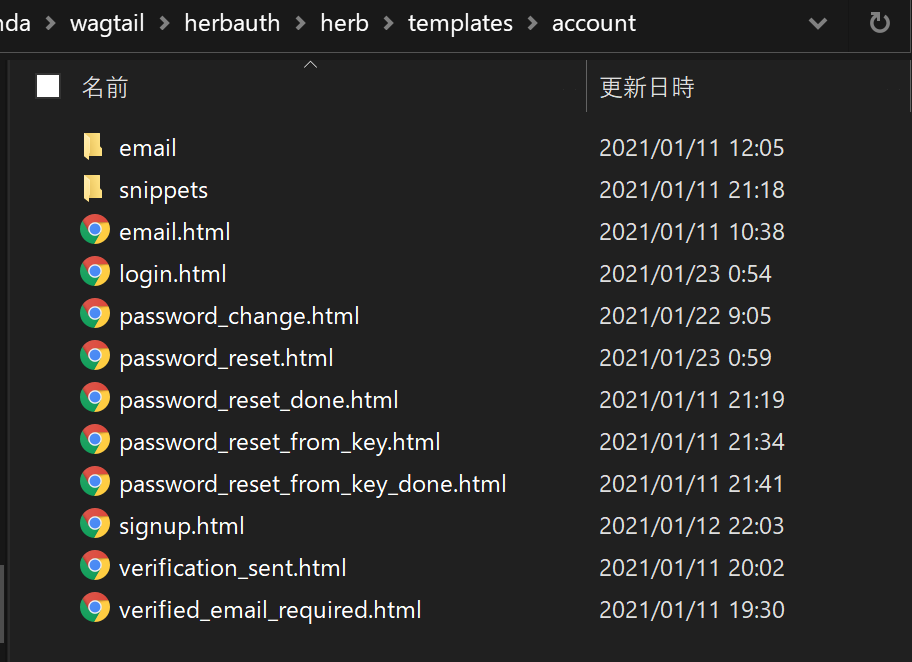Go to herbauth folder in breadcrumb
This screenshot has width=912, height=662.
pyautogui.click(x=232, y=23)
